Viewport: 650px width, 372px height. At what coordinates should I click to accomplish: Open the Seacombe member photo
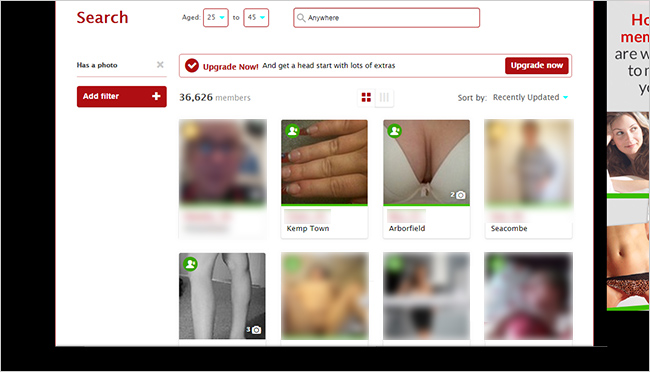coord(529,162)
